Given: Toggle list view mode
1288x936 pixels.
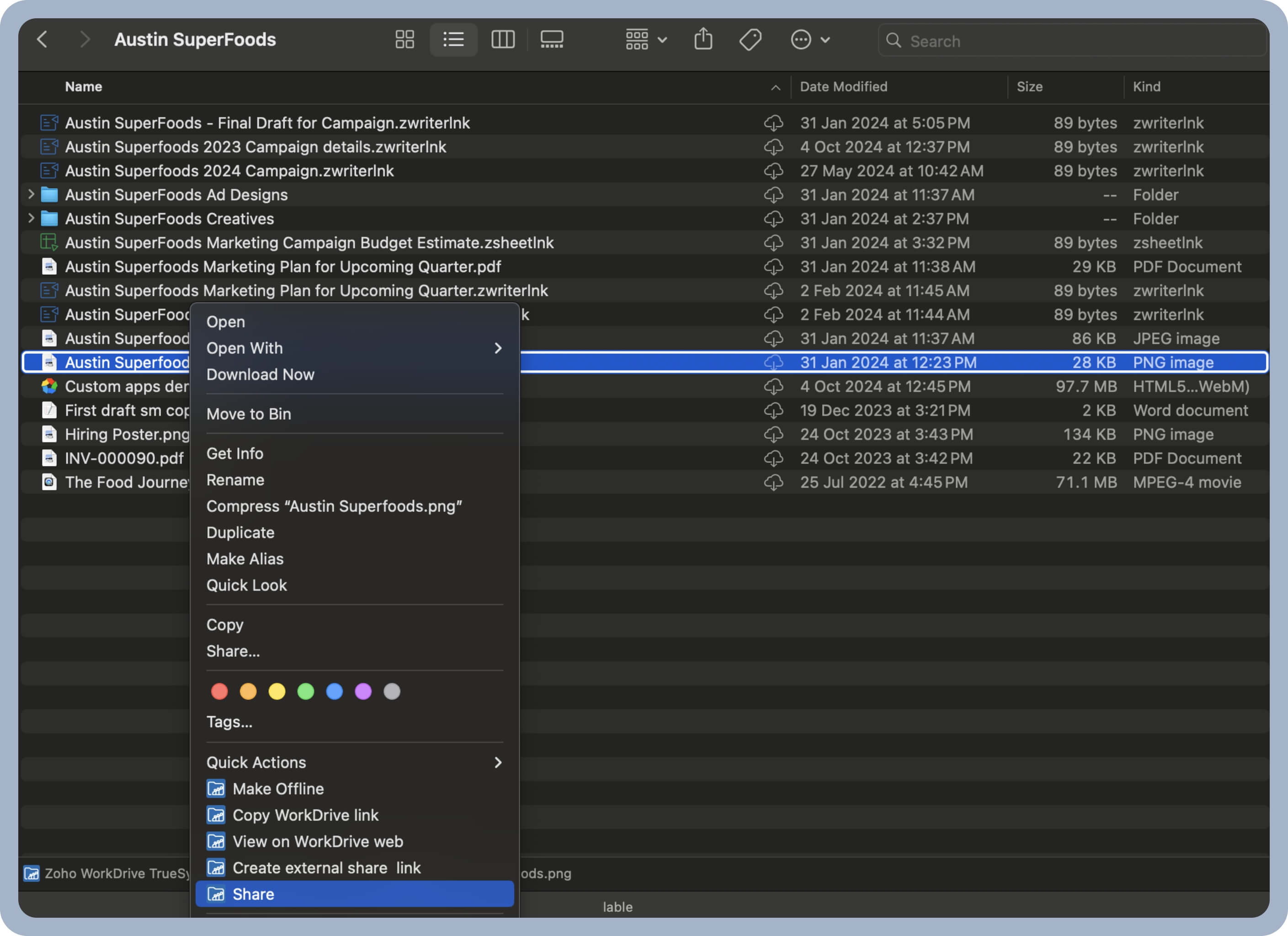Looking at the screenshot, I should (453, 40).
